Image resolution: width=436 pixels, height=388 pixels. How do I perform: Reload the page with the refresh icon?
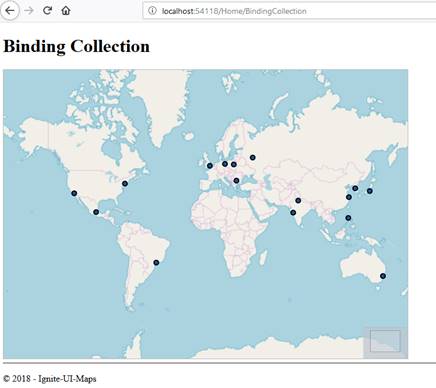[47, 11]
